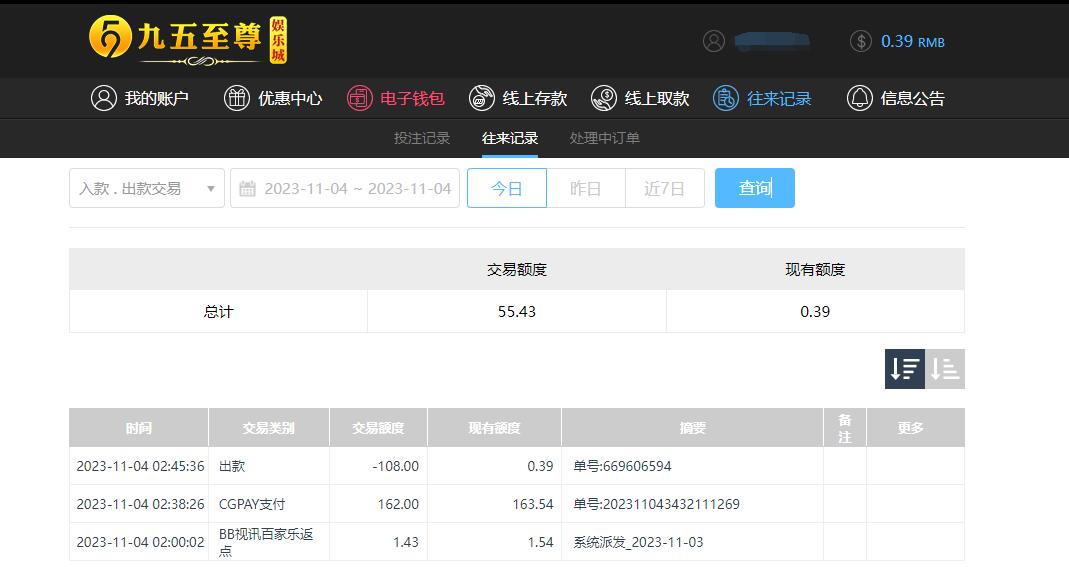
Task: Click the 备注 column header
Action: coord(845,428)
